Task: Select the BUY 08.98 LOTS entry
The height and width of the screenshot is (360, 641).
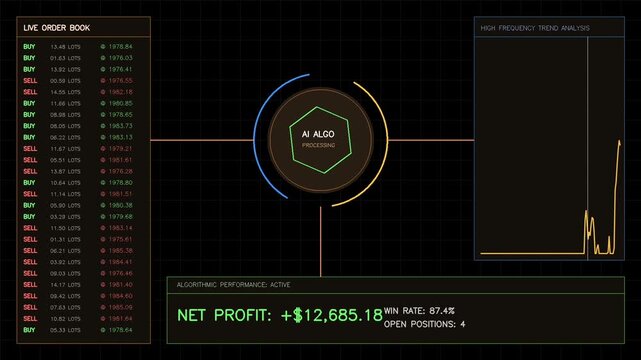Action: 78,115
